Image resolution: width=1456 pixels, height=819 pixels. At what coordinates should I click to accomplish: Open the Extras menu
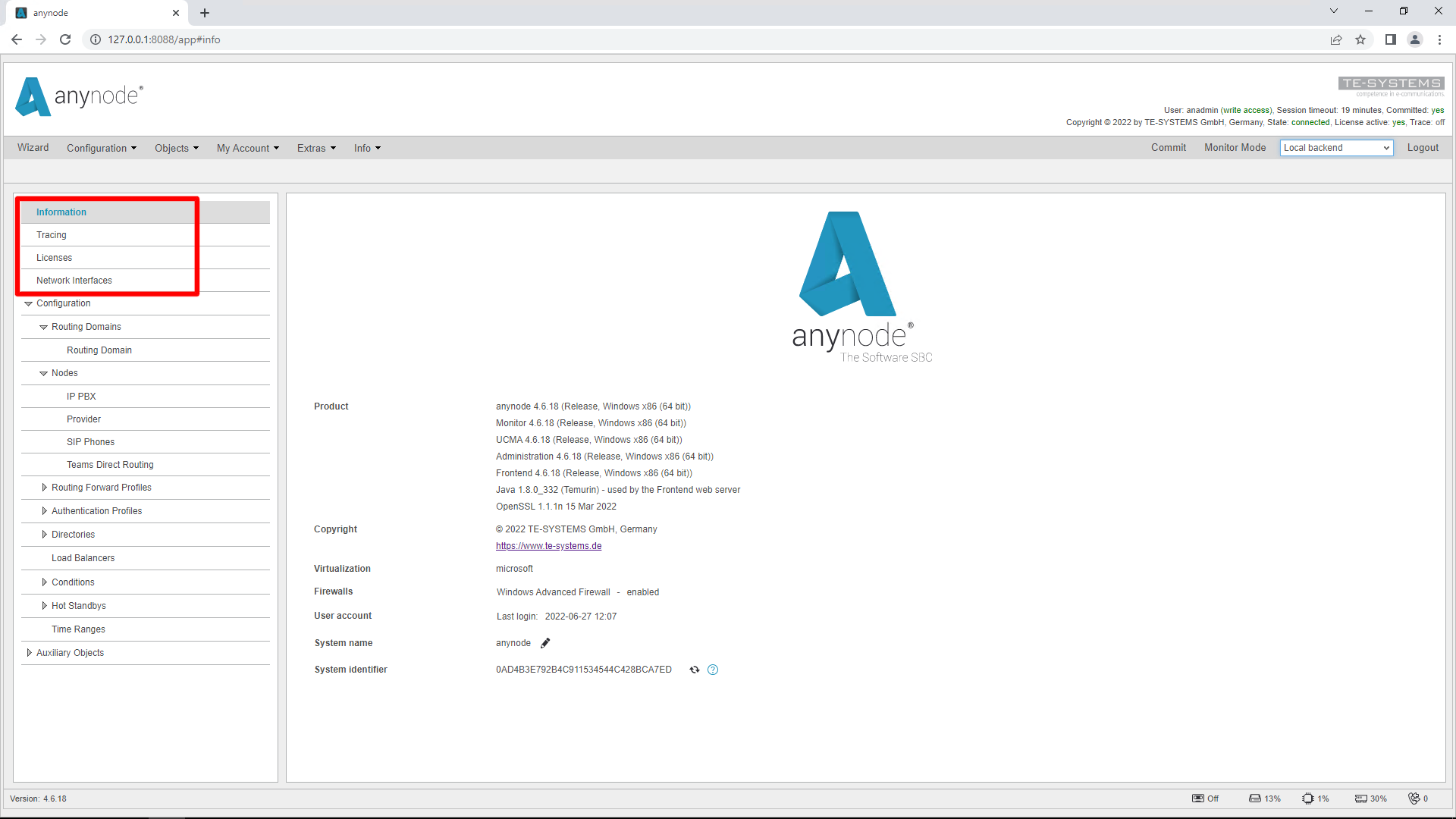pyautogui.click(x=316, y=148)
